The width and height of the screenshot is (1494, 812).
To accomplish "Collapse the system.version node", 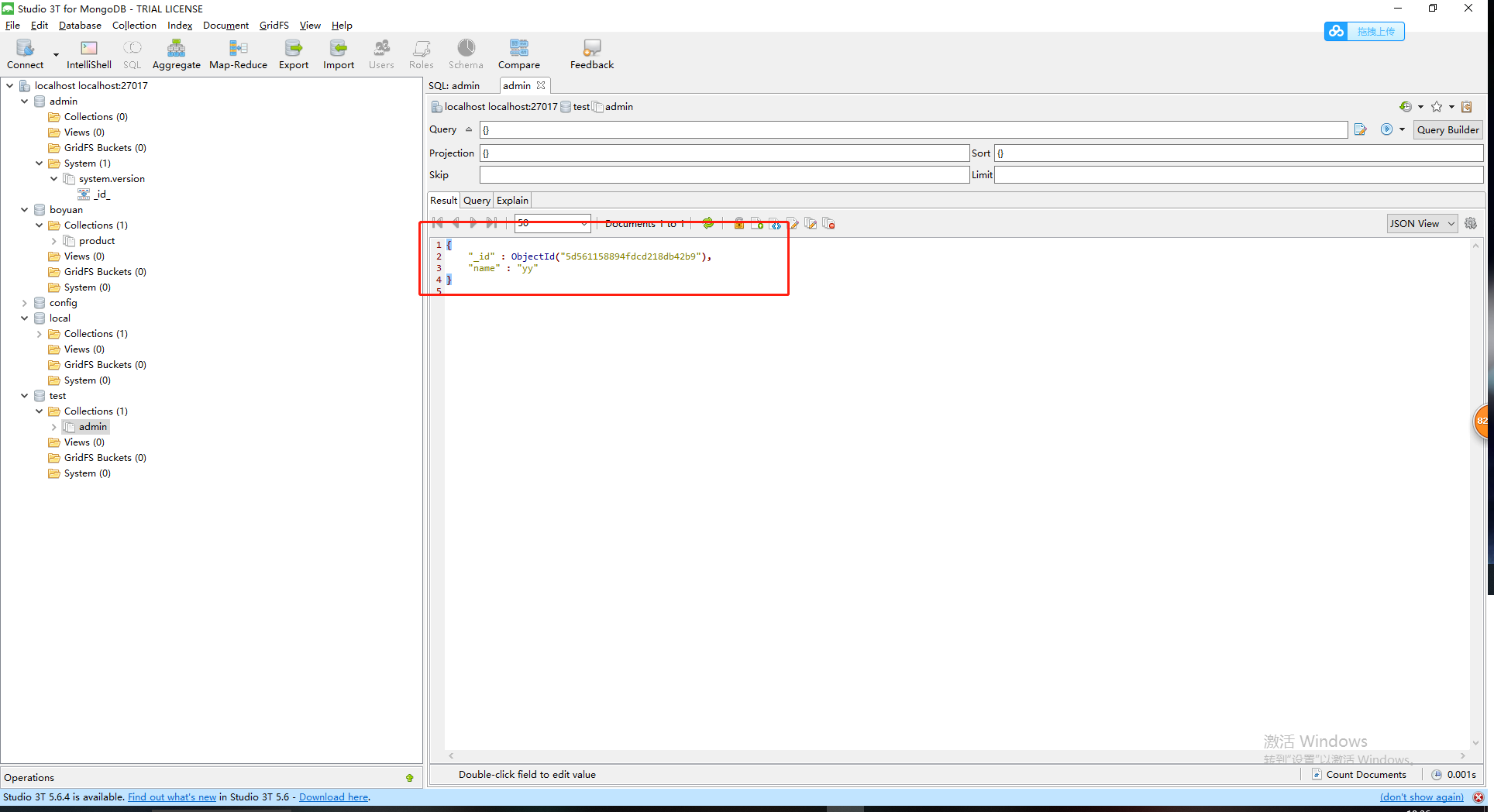I will [53, 178].
